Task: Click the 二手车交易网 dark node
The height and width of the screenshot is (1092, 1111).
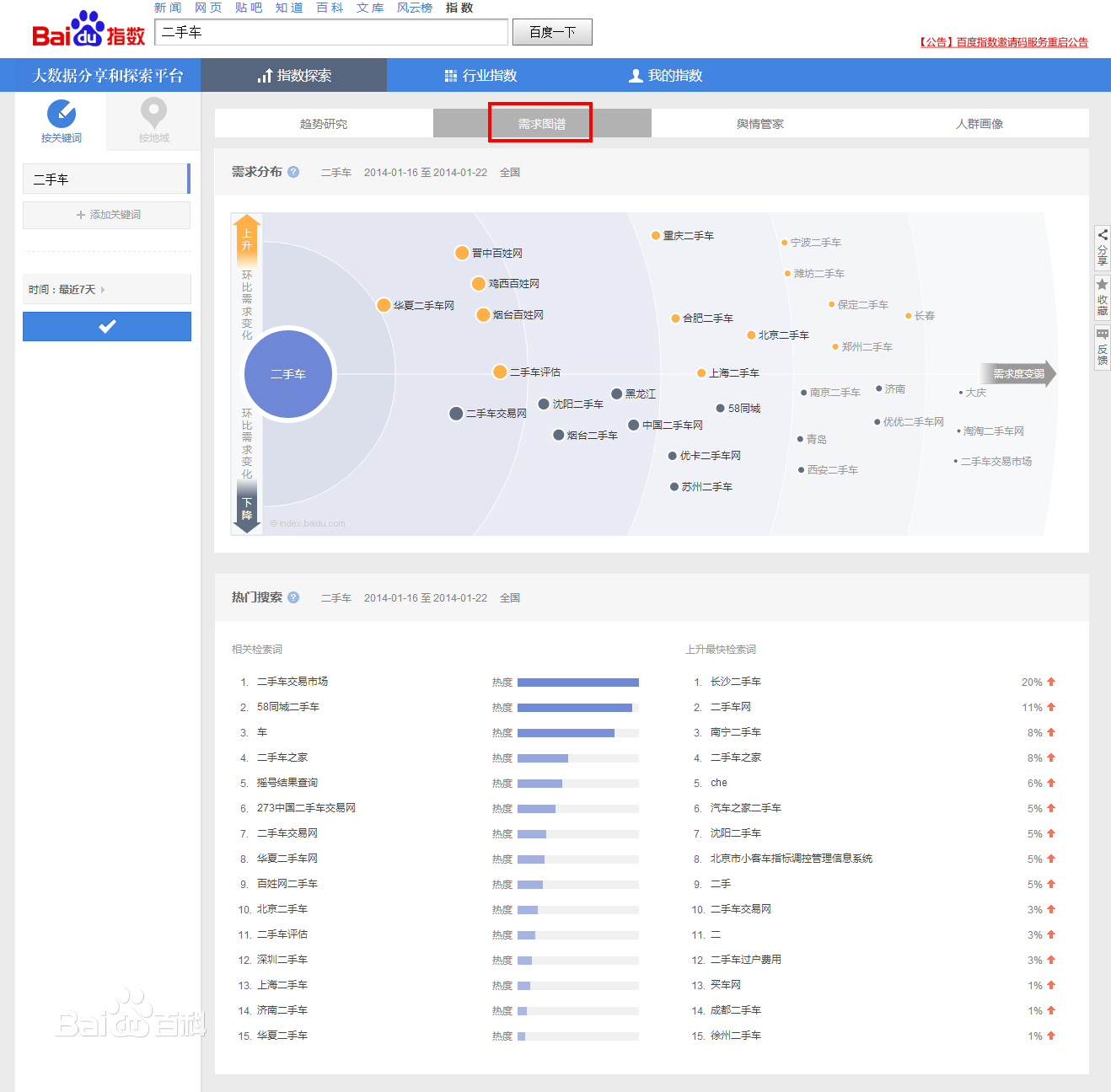Action: coord(456,414)
